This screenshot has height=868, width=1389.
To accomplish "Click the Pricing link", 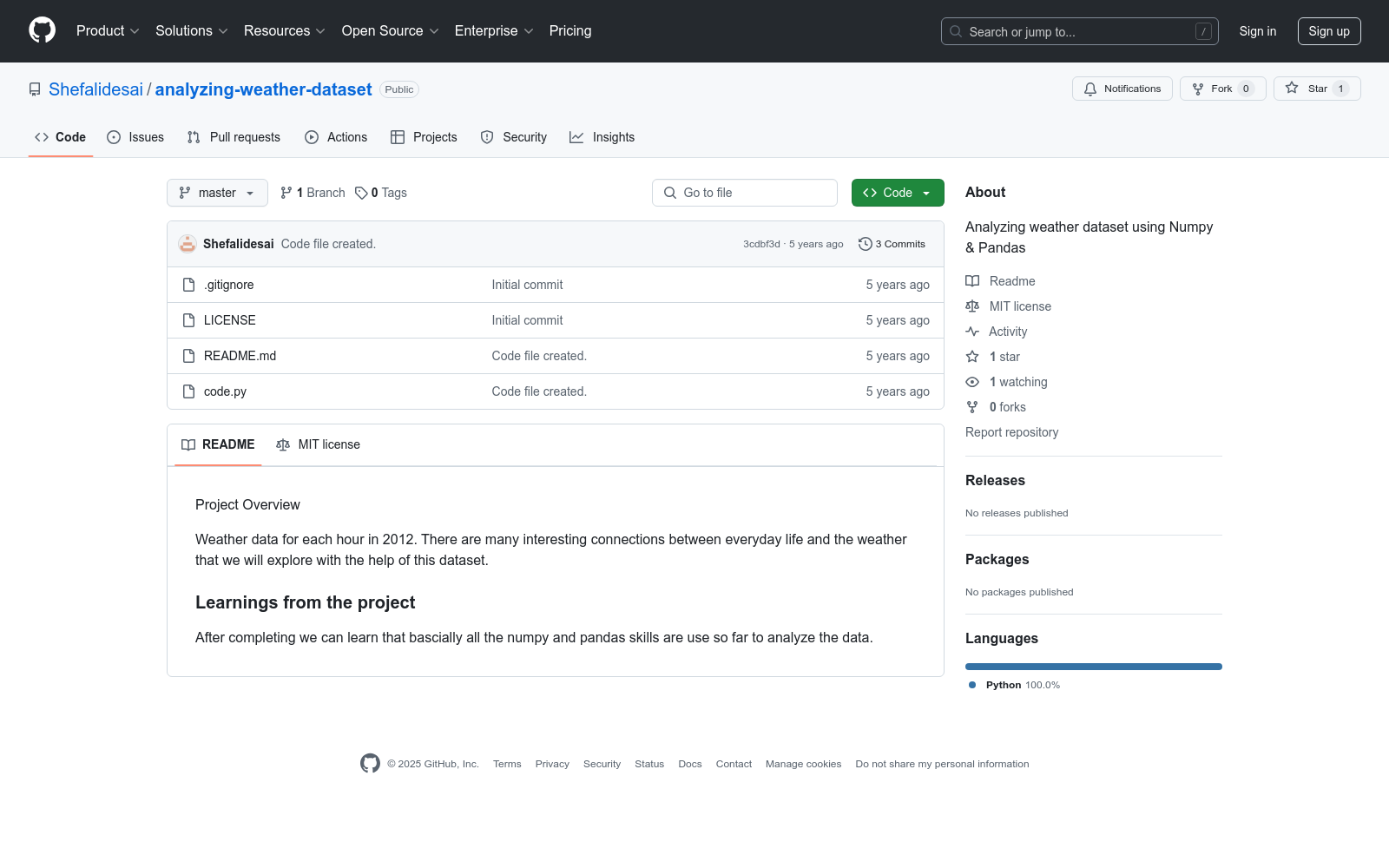I will point(570,30).
